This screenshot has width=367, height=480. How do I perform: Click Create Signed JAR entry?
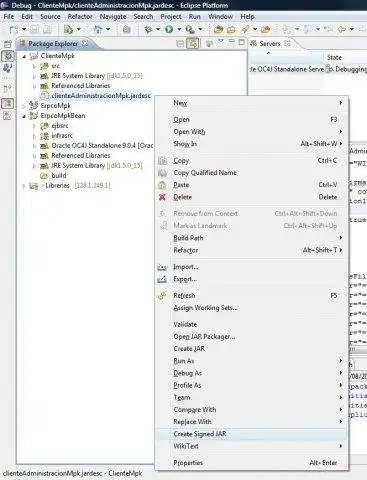click(x=252, y=434)
